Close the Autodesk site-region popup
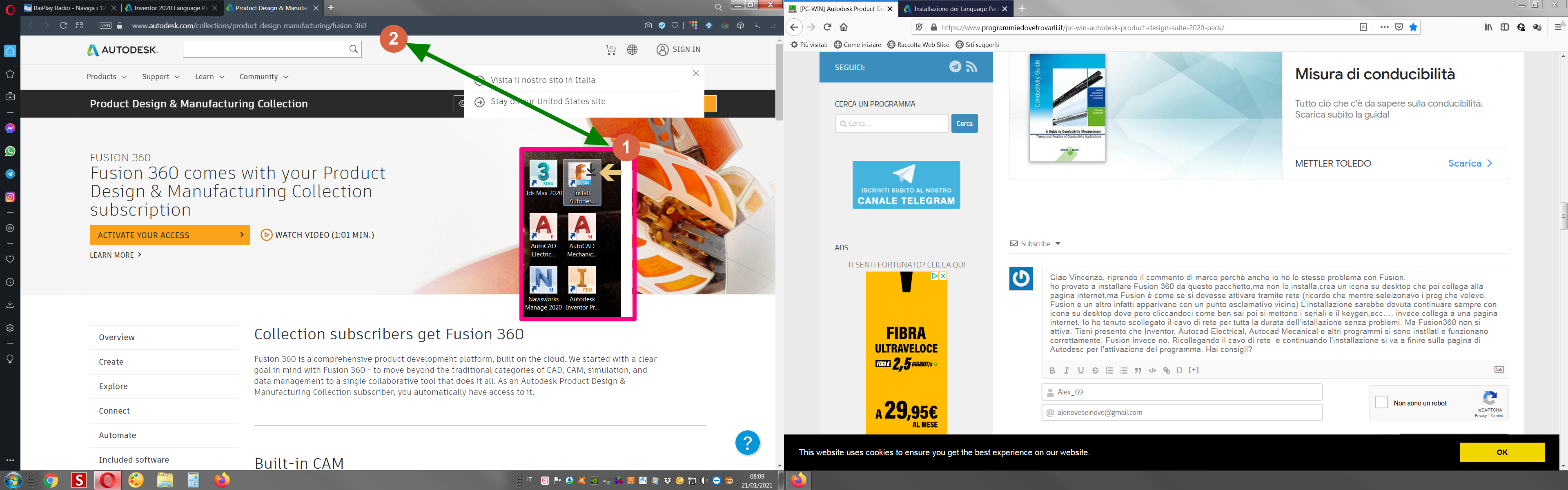 tap(696, 73)
